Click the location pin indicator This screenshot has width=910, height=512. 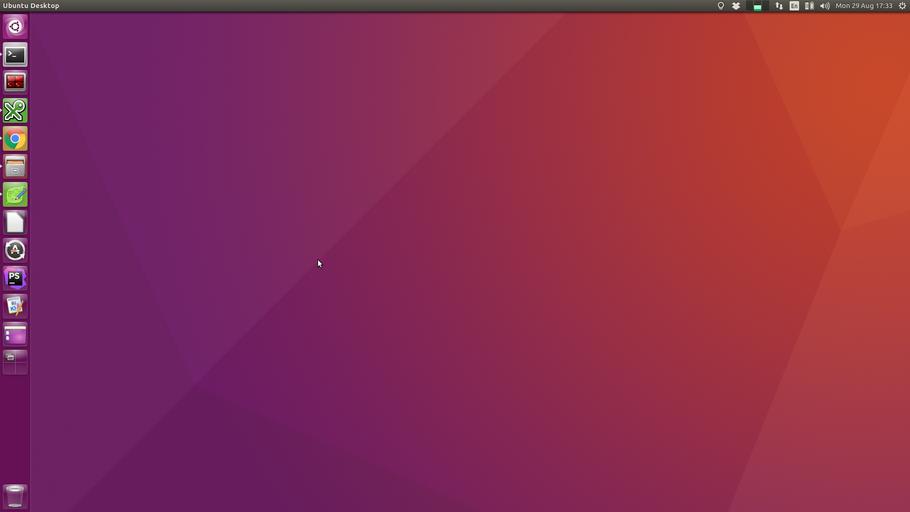pyautogui.click(x=720, y=6)
